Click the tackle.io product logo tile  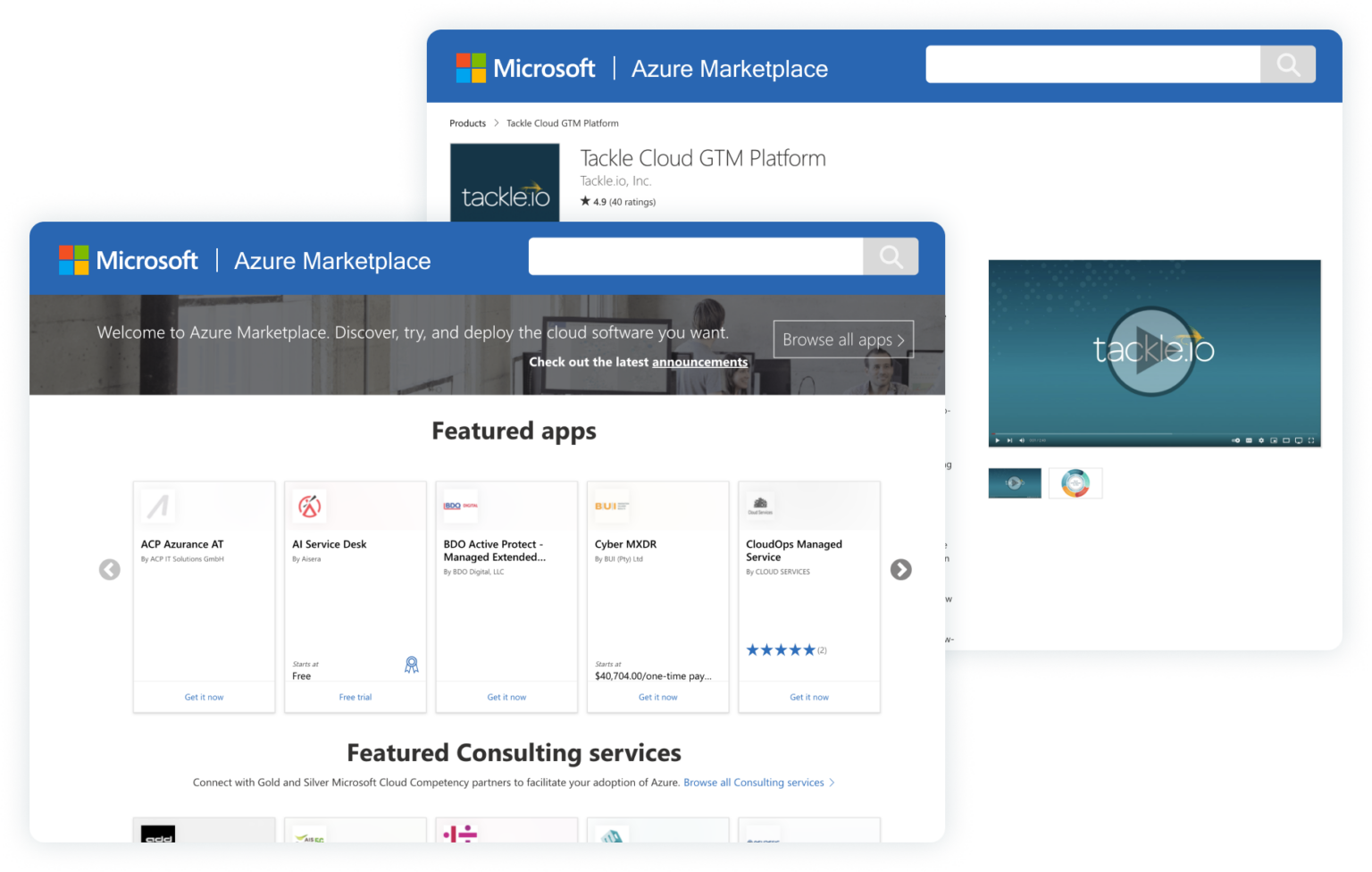505,183
